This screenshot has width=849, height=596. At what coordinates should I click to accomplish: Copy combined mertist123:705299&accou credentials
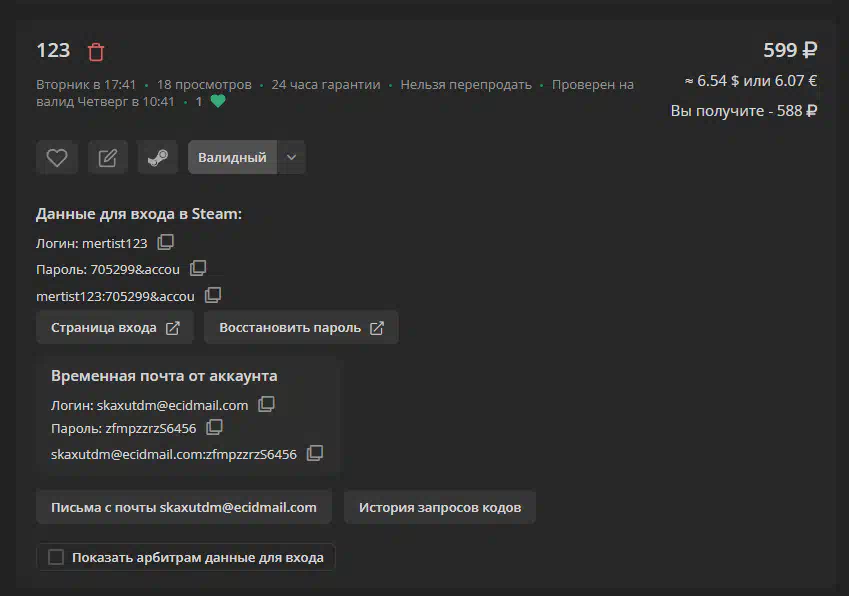coord(213,295)
